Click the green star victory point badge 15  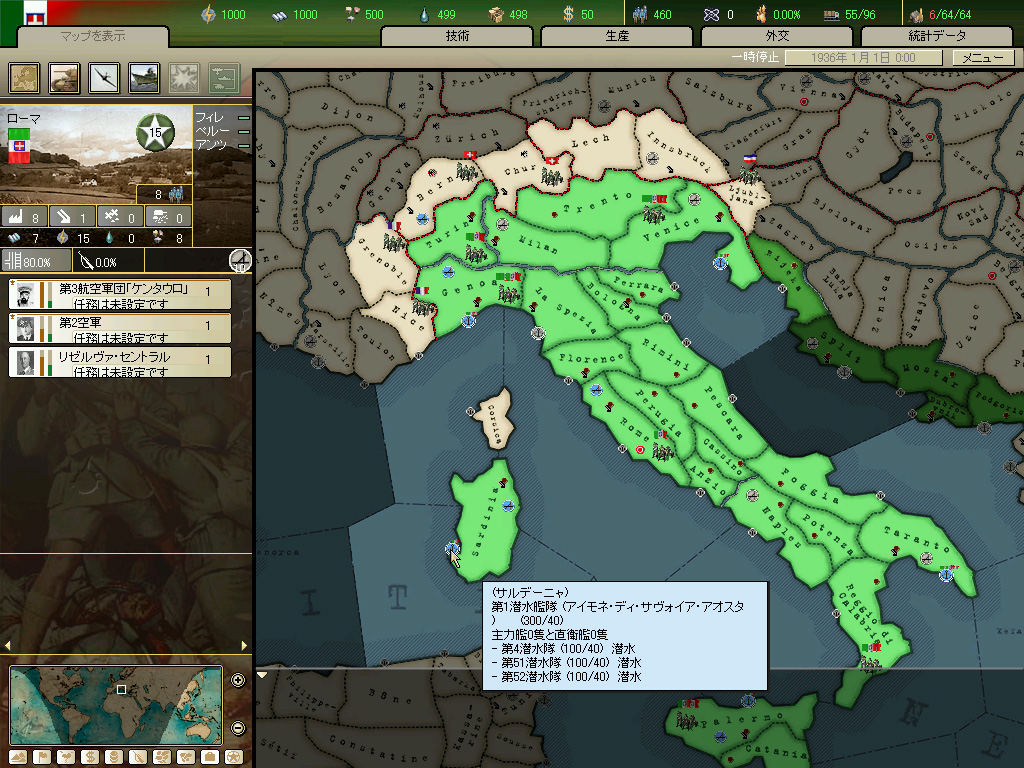point(155,132)
